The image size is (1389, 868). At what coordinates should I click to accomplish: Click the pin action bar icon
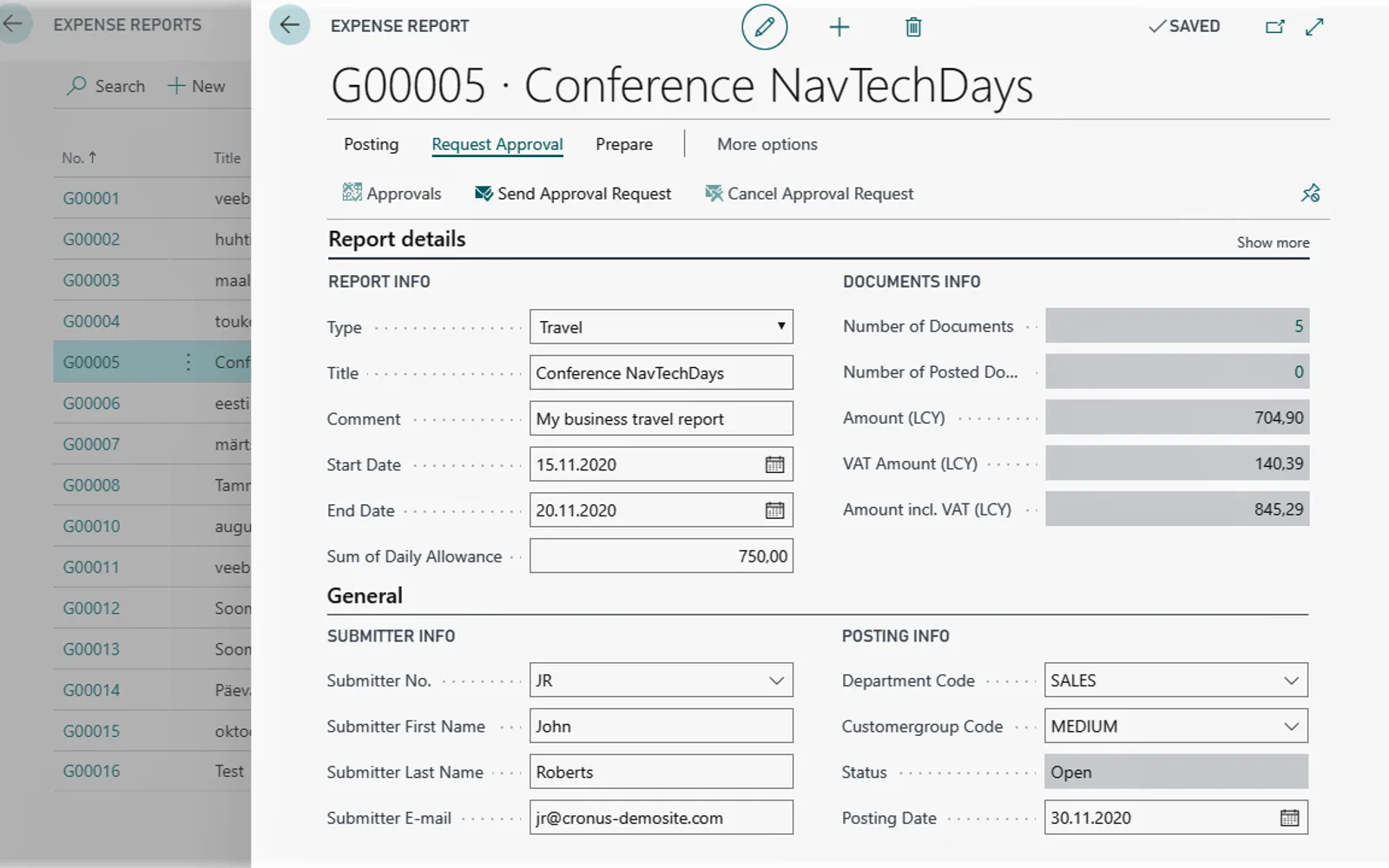point(1310,193)
